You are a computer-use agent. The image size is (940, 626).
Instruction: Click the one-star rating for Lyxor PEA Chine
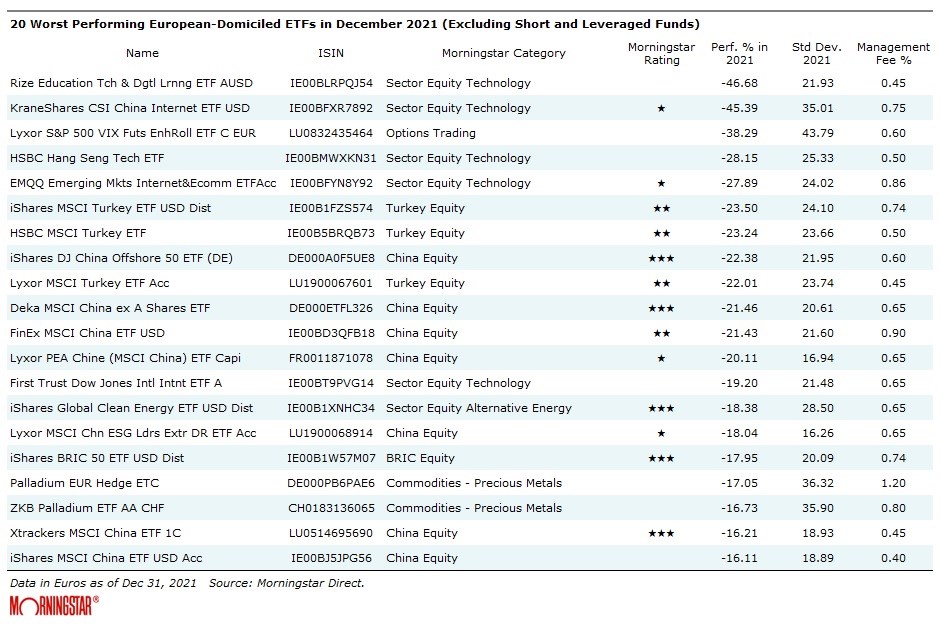click(661, 358)
